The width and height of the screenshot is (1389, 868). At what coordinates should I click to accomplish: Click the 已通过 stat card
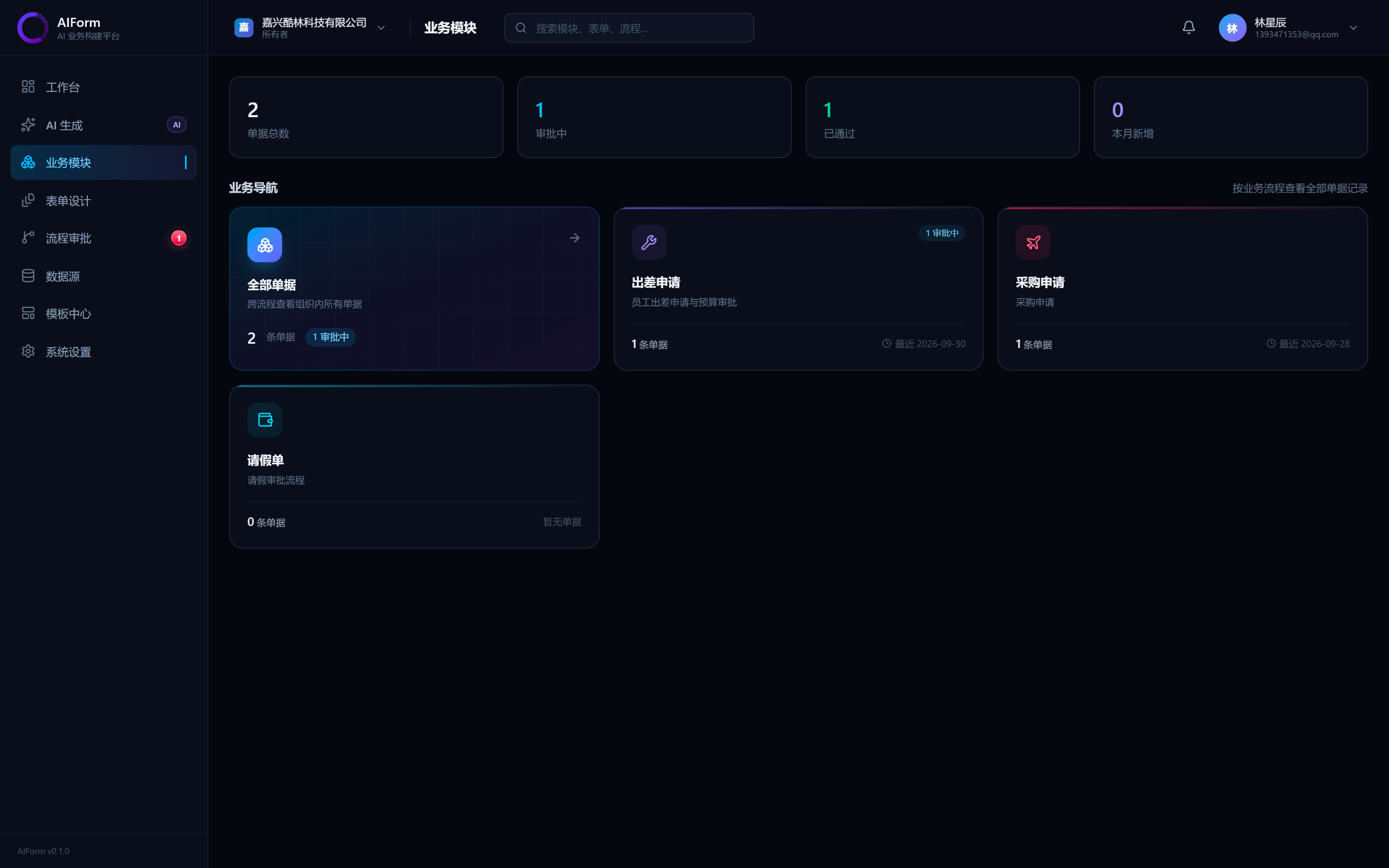(942, 117)
